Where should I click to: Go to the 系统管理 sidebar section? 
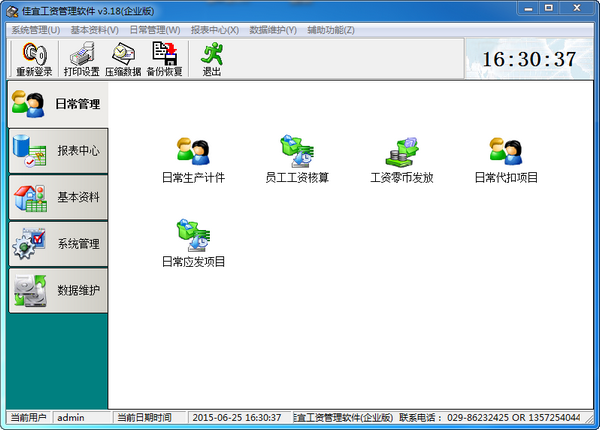coord(58,244)
